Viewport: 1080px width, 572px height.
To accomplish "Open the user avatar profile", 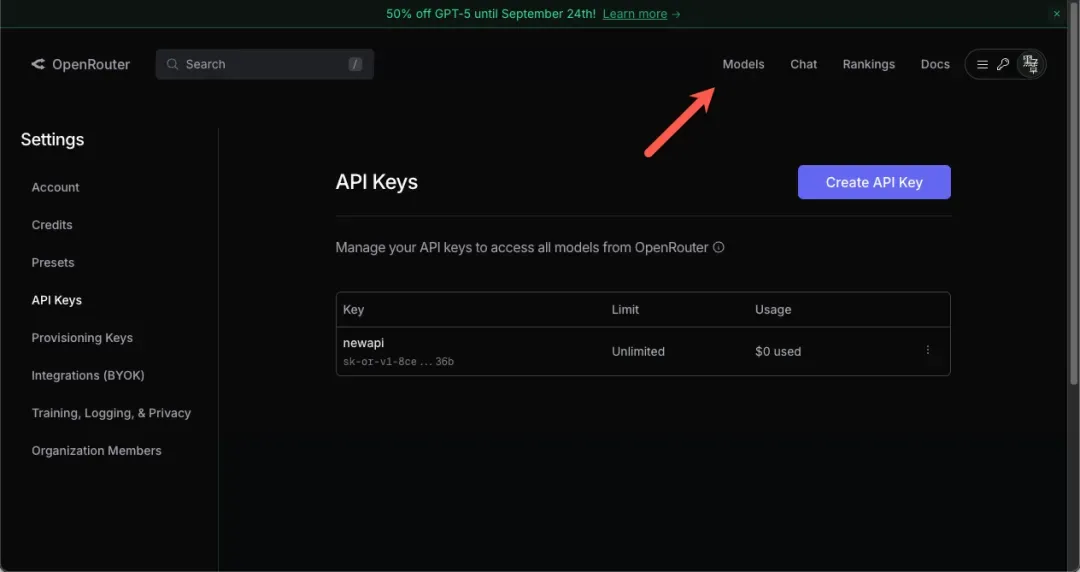I will point(1030,64).
